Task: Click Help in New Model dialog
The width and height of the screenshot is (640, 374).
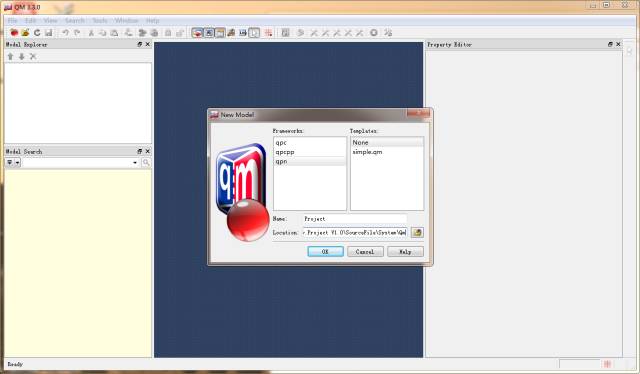Action: (405, 252)
